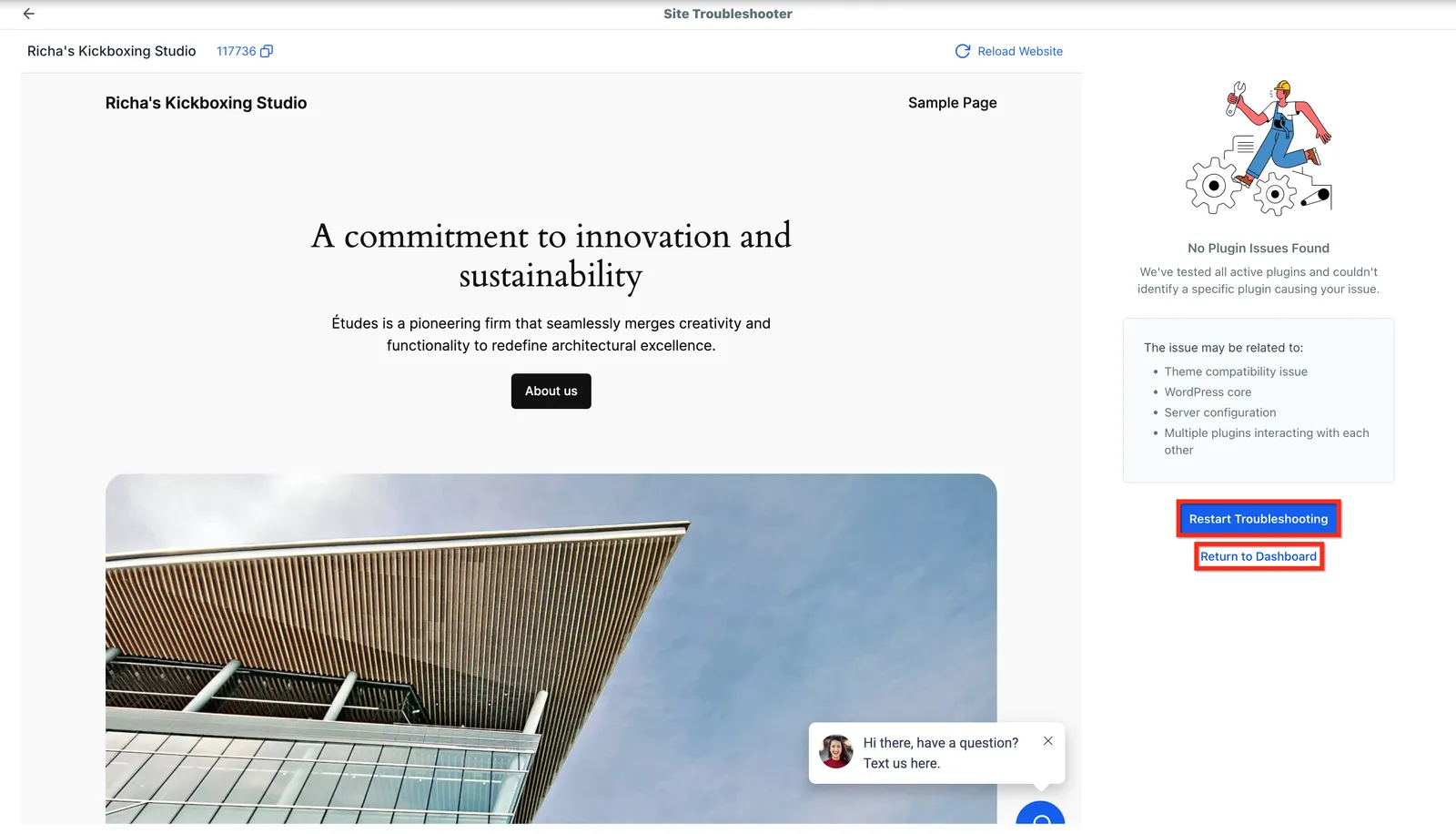This screenshot has height=834, width=1456.
Task: Click the No Plugin Issues Found heading
Action: point(1259,248)
